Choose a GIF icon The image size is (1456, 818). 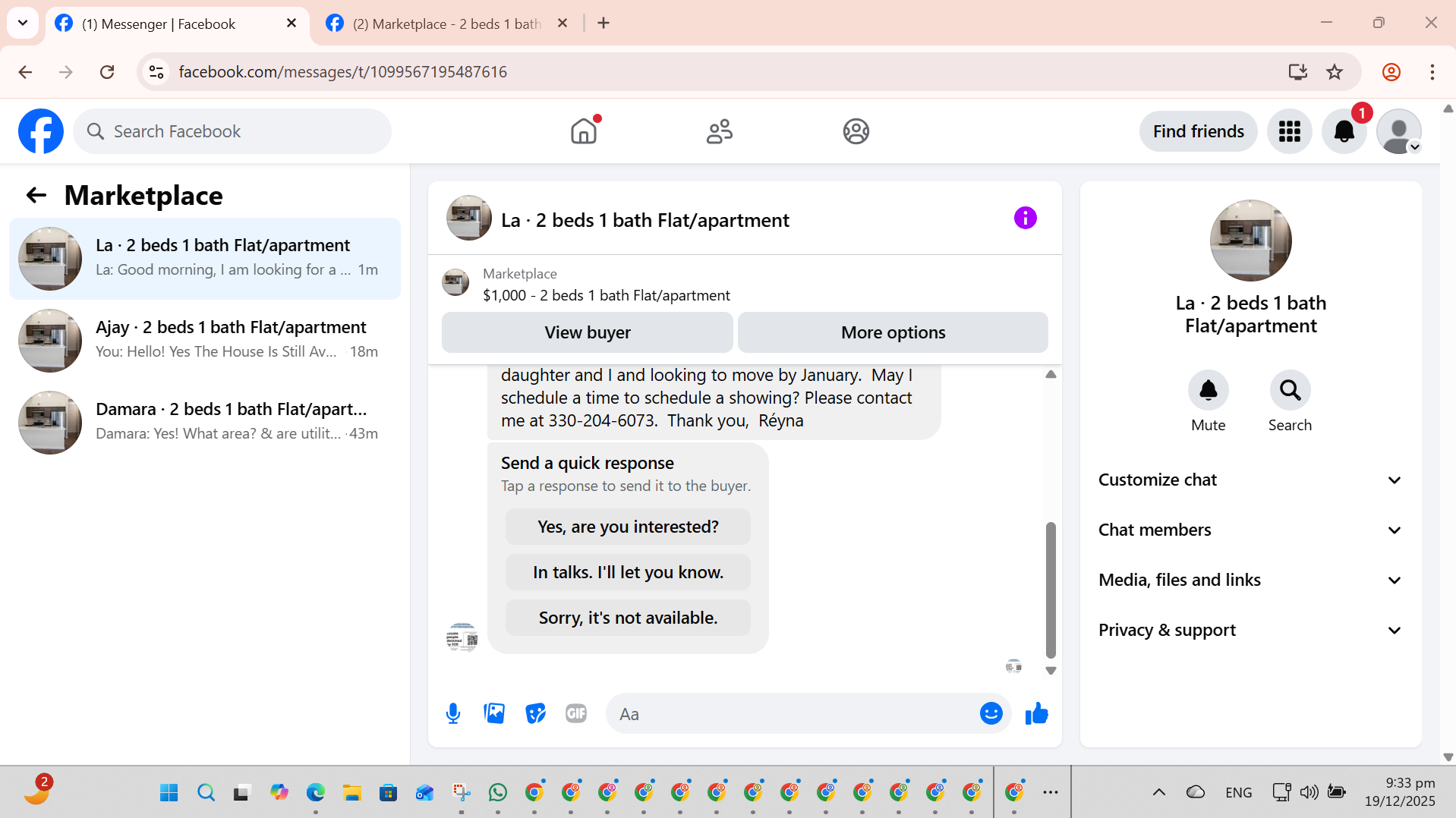[576, 713]
